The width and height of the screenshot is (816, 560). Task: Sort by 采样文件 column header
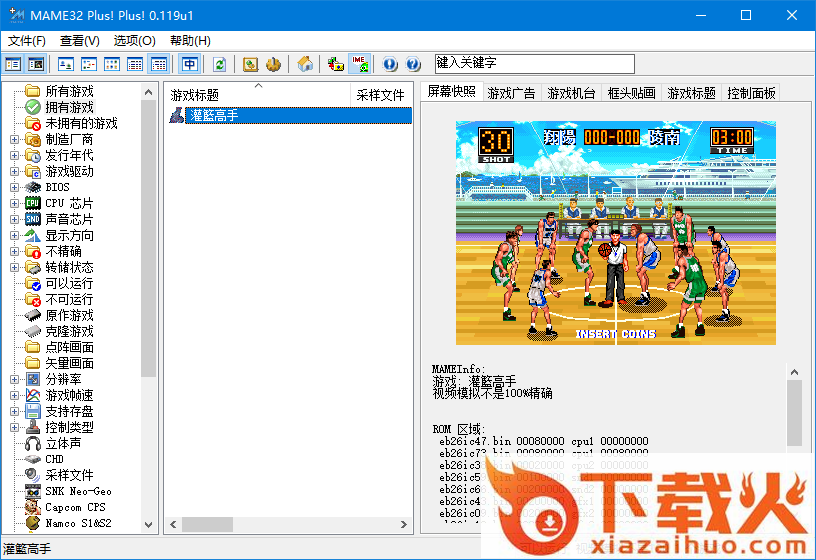381,95
